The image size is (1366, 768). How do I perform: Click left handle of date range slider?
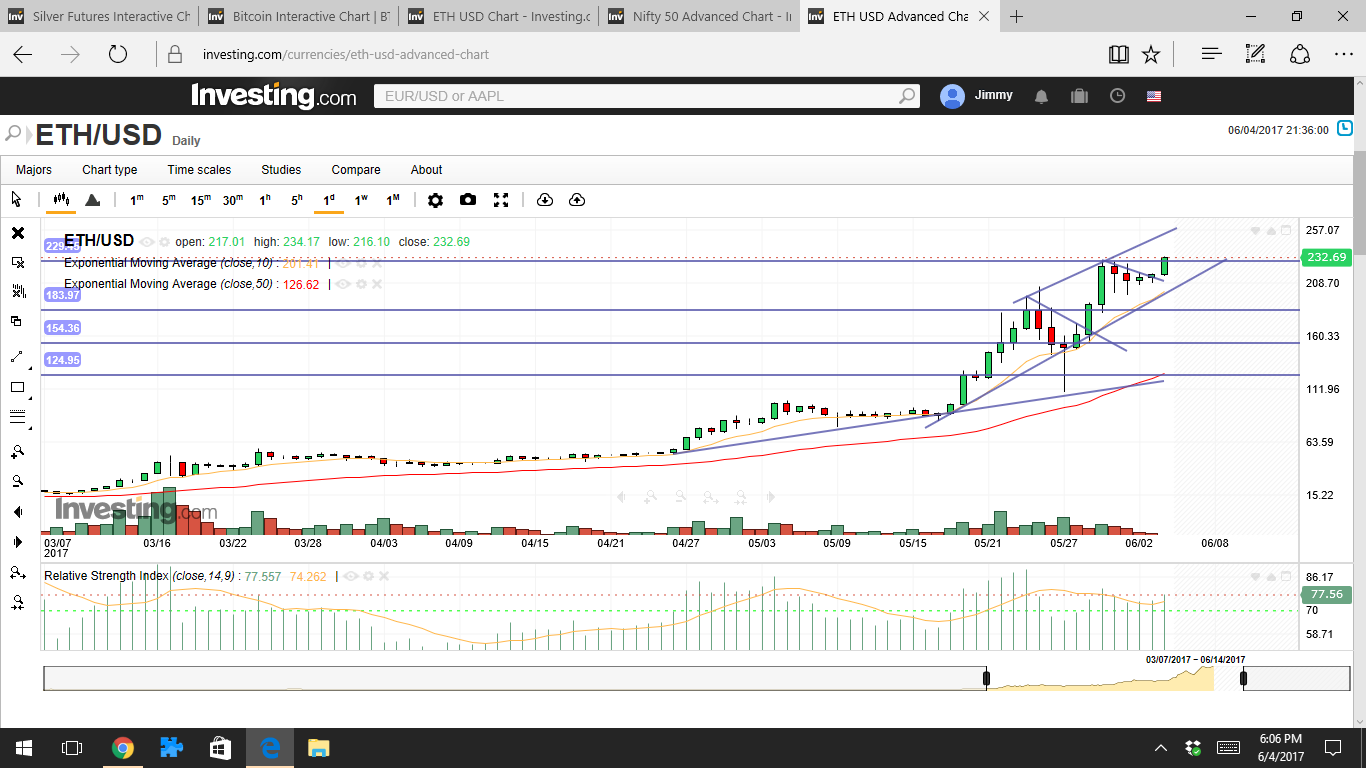(x=987, y=678)
